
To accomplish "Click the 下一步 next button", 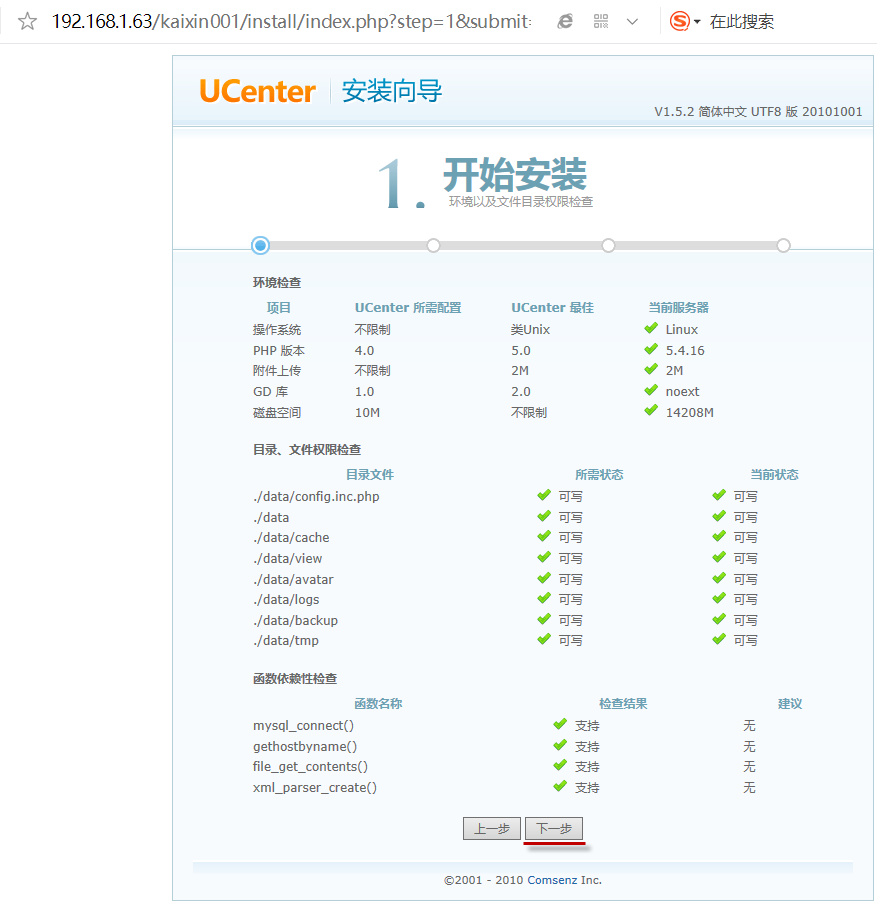I will pos(554,828).
